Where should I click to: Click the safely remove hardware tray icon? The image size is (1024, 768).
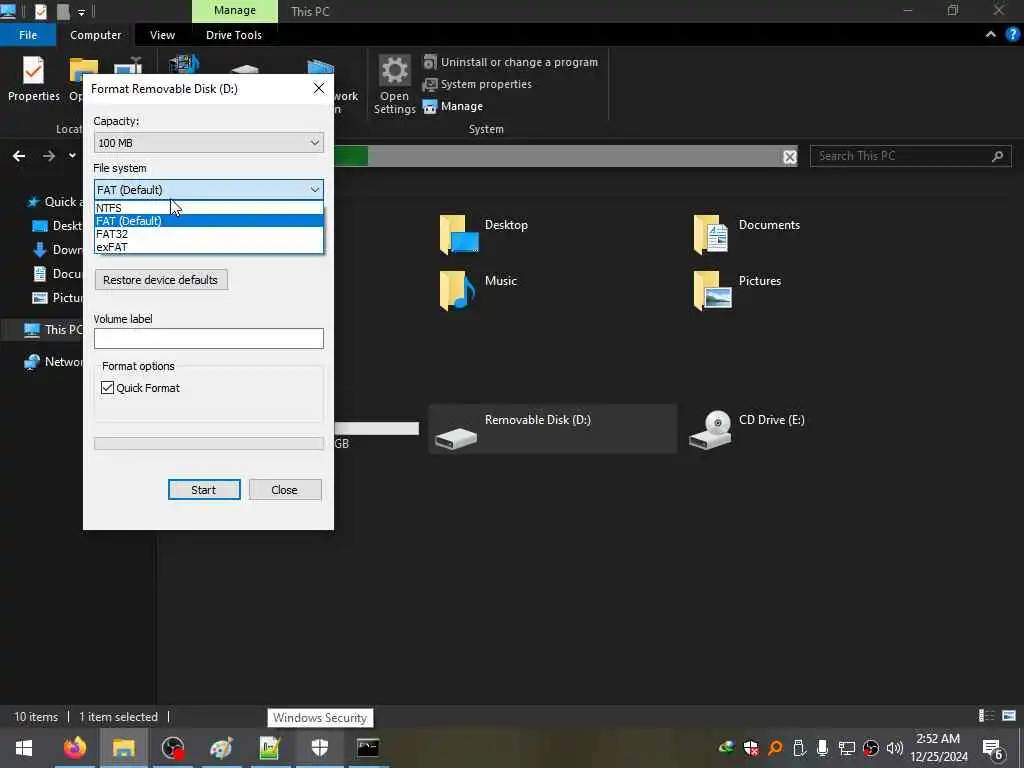pyautogui.click(x=799, y=748)
